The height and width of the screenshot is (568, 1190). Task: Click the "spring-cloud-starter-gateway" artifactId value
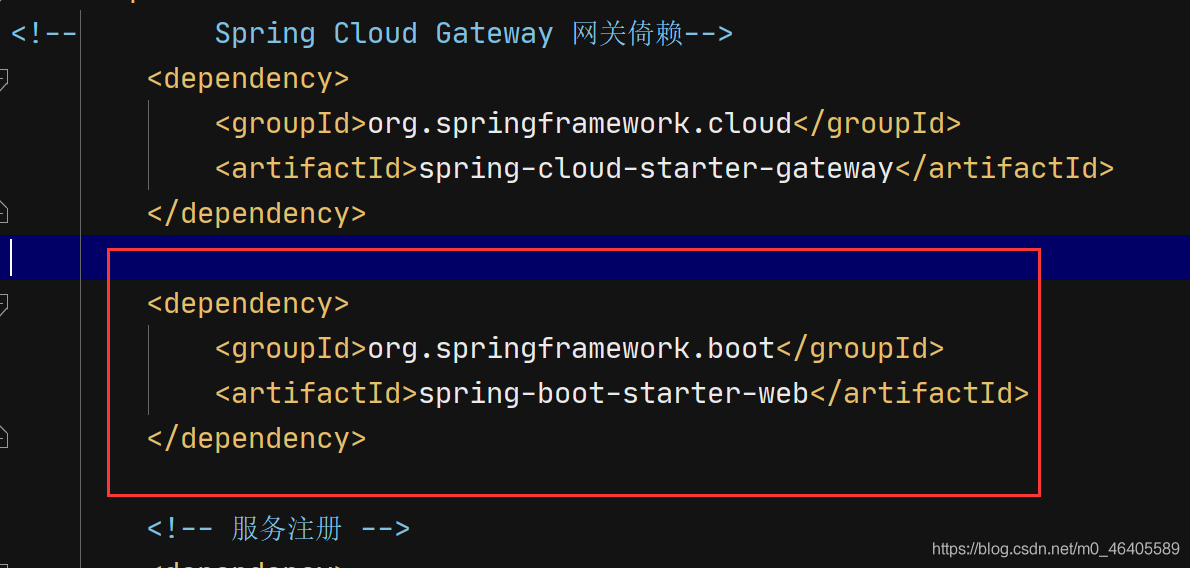point(656,169)
